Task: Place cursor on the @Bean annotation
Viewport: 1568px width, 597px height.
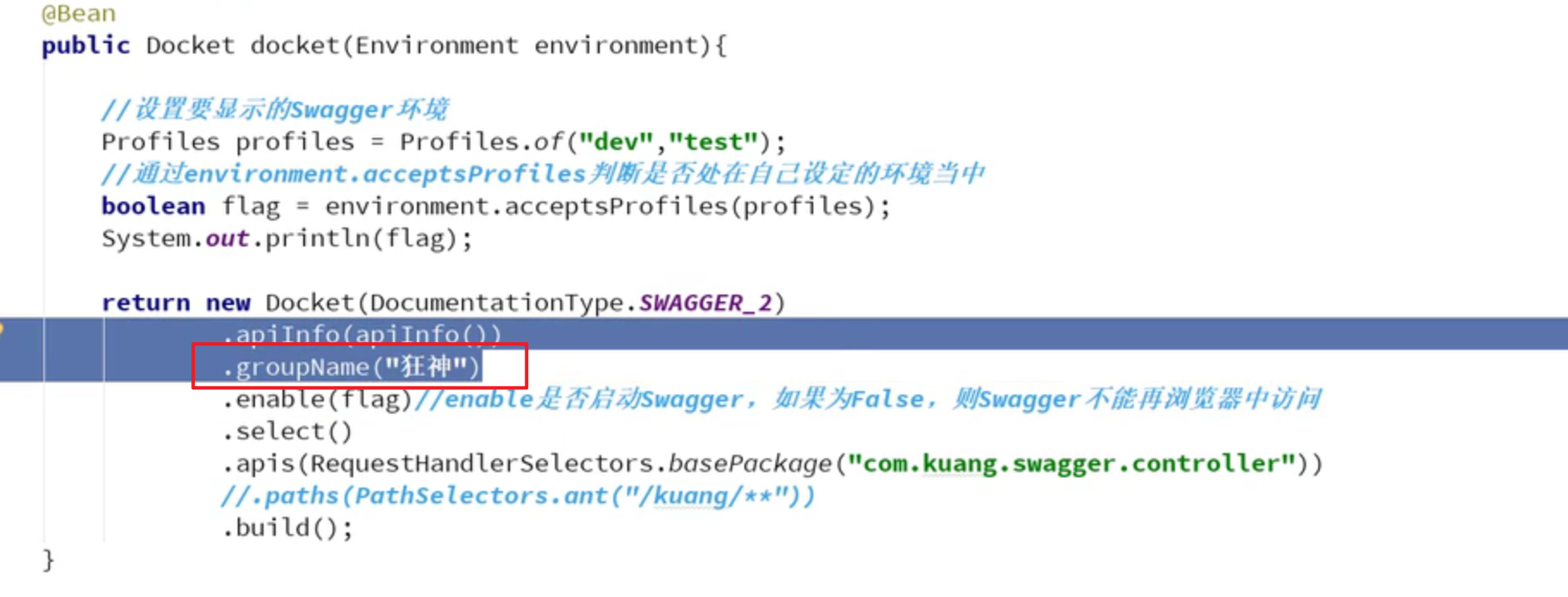Action: point(78,13)
